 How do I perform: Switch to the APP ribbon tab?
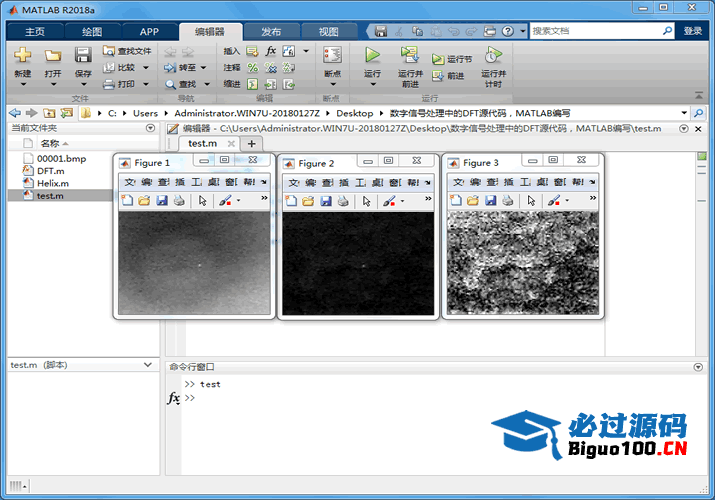[x=149, y=31]
